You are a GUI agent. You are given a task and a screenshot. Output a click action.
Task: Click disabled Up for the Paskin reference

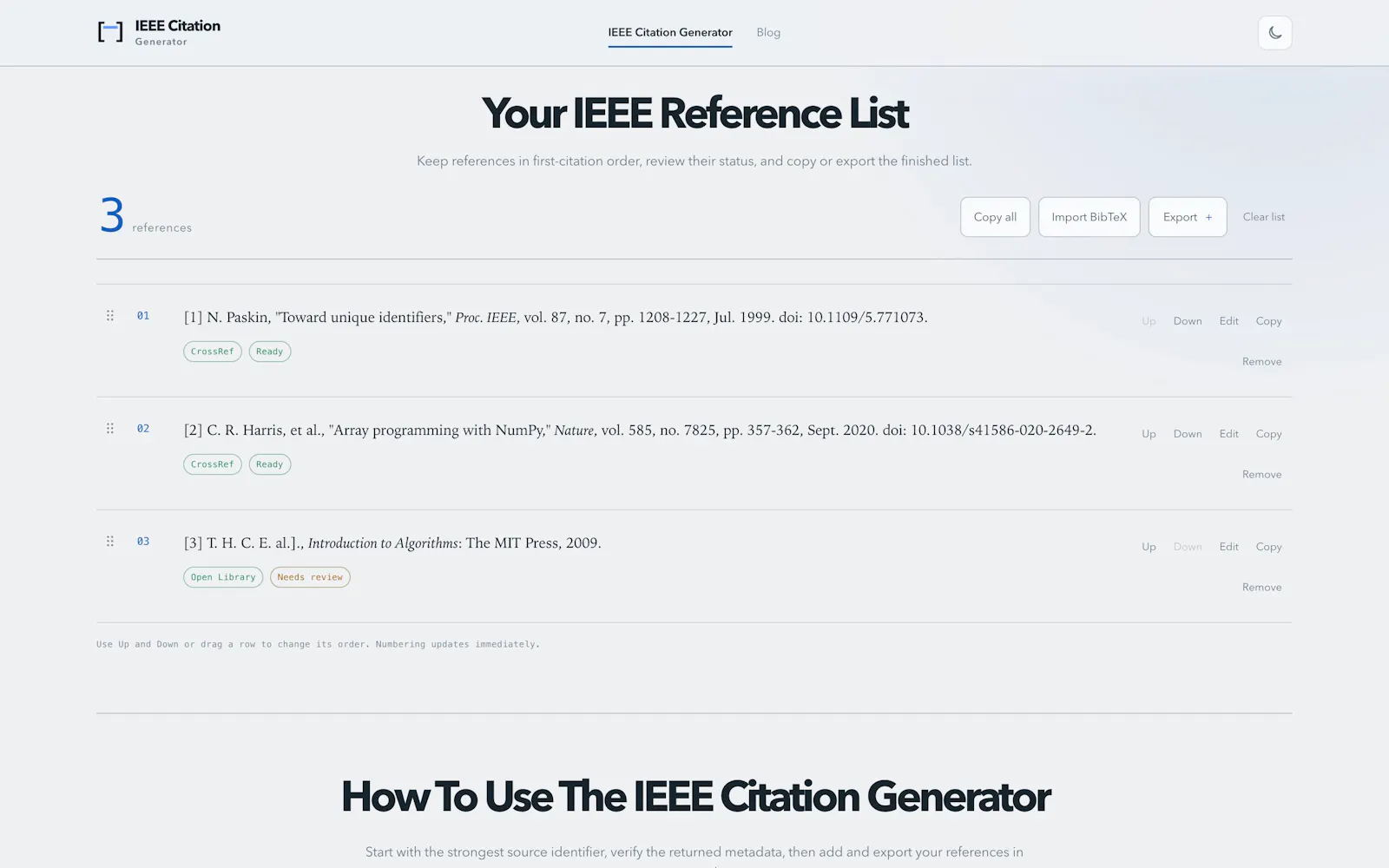(1149, 321)
